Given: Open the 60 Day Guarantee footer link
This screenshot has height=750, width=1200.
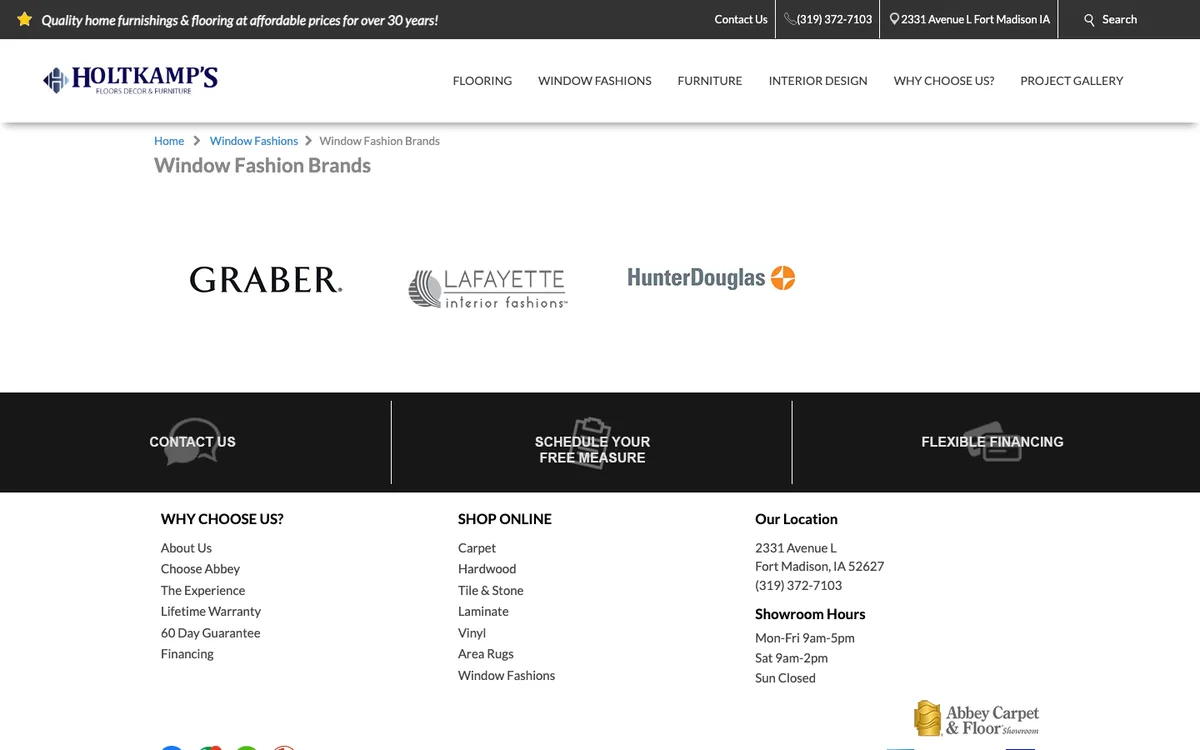Looking at the screenshot, I should 210,633.
